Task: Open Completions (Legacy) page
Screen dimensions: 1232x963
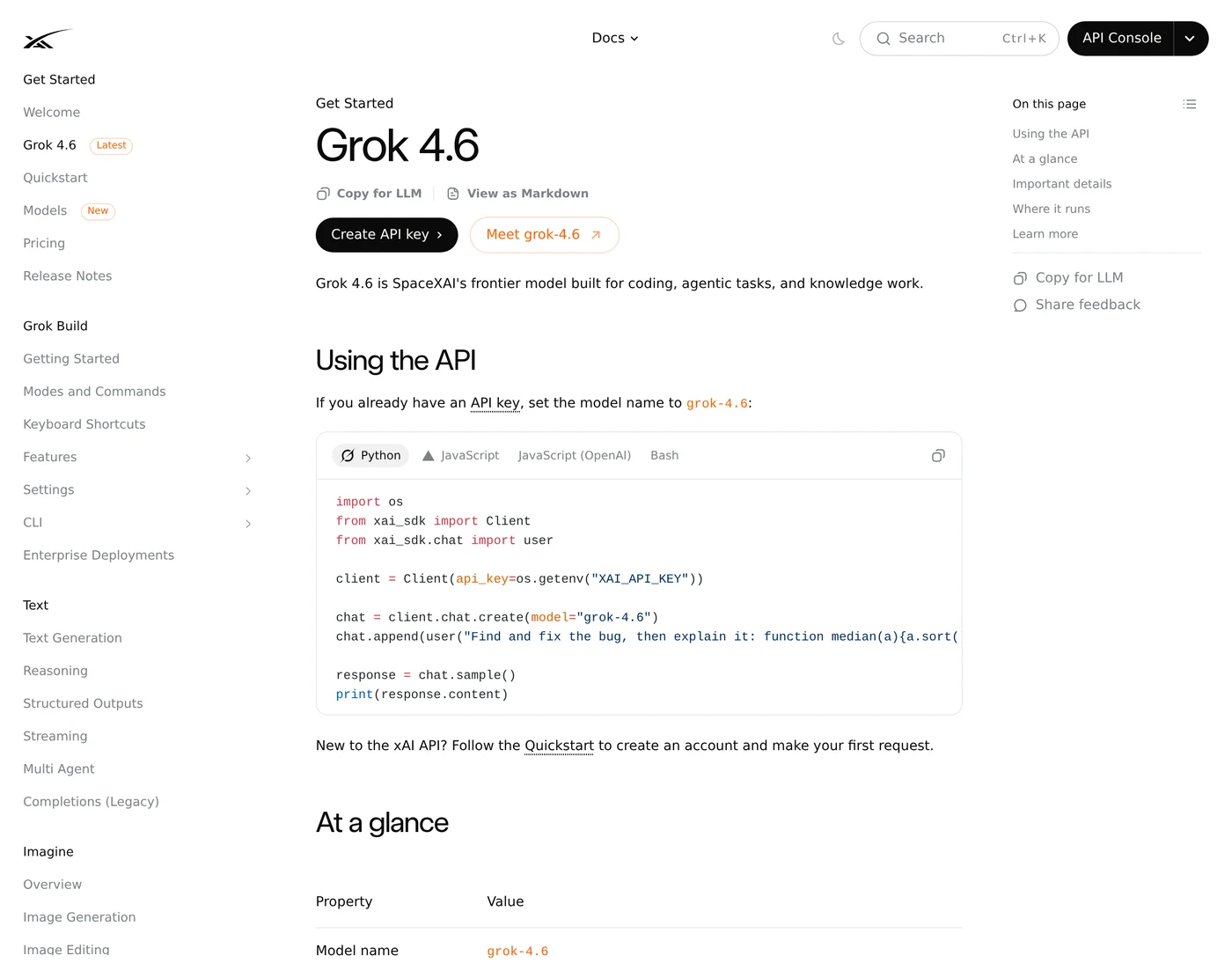Action: coord(91,802)
